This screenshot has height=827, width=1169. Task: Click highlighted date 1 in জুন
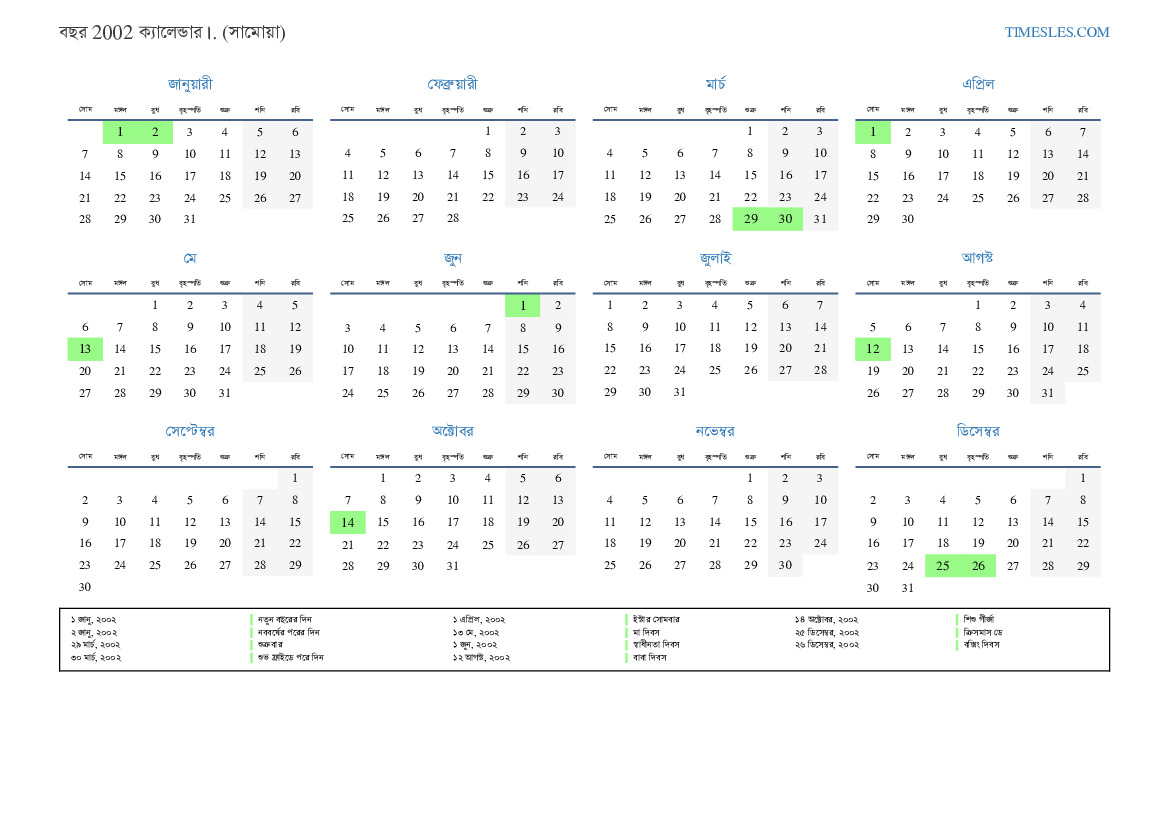(x=523, y=306)
